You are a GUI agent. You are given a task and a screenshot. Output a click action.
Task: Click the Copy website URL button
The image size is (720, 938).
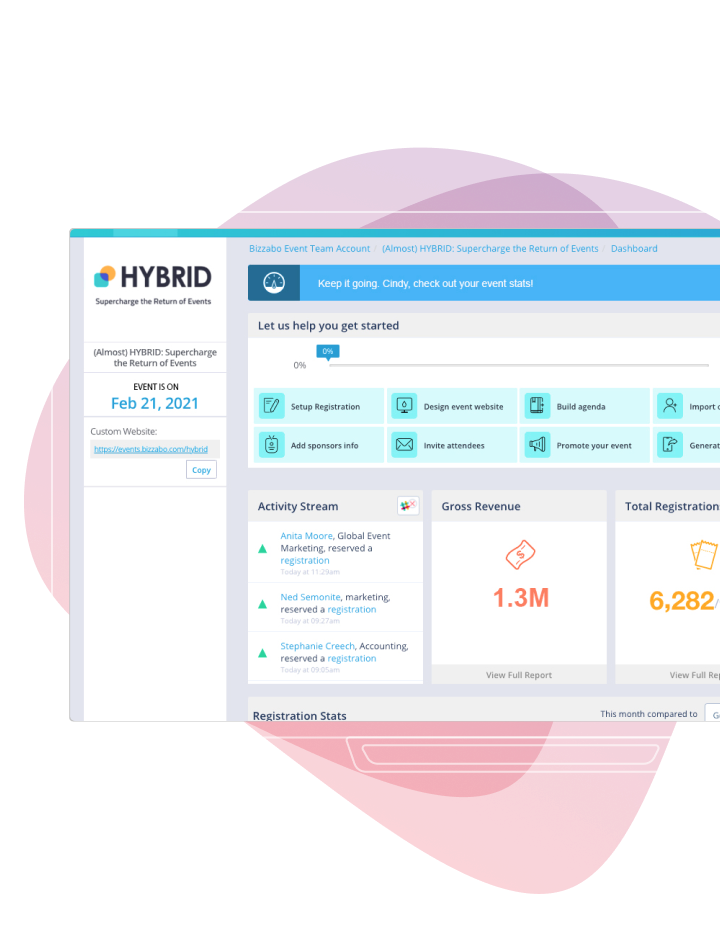(x=202, y=470)
